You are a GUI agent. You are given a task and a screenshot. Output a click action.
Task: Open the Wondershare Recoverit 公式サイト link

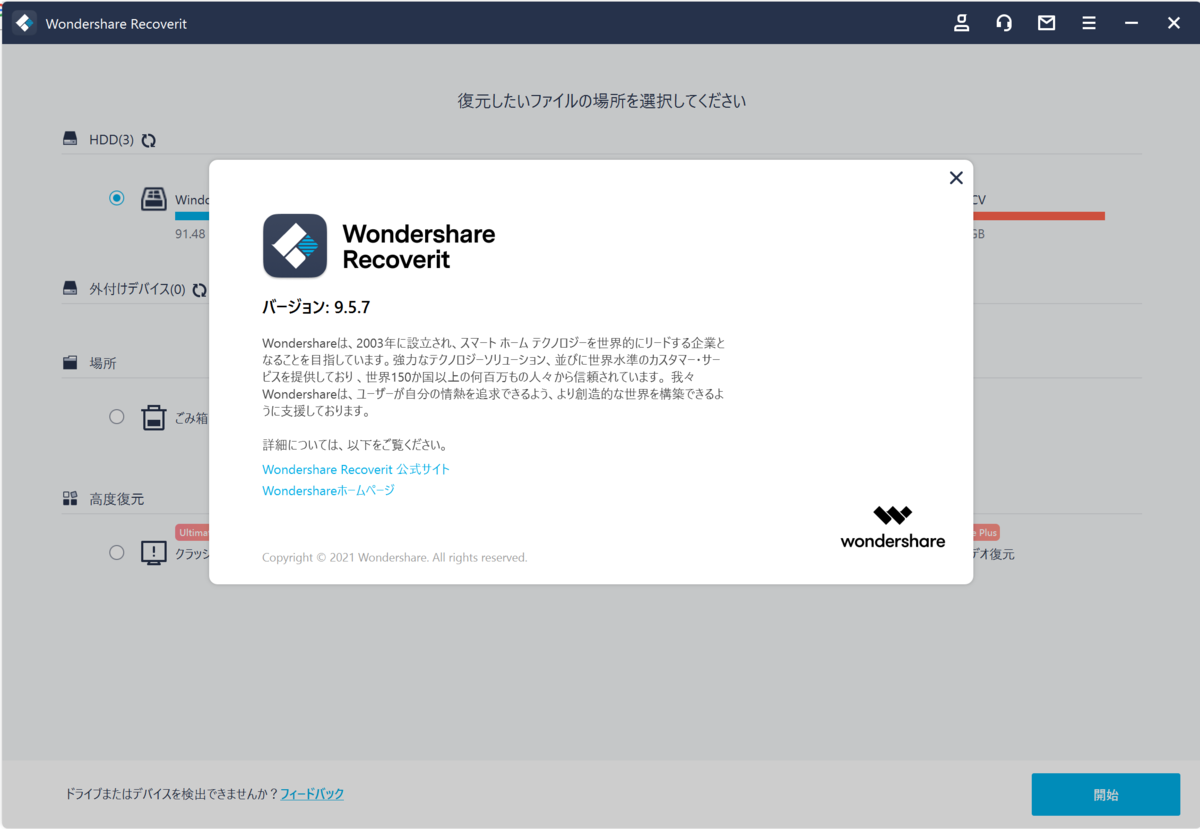[356, 469]
